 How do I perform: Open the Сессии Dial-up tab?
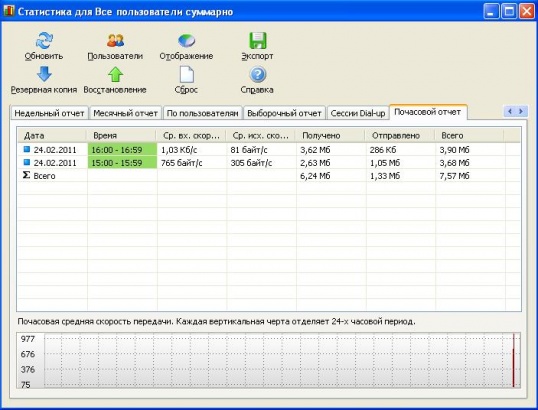pos(358,113)
